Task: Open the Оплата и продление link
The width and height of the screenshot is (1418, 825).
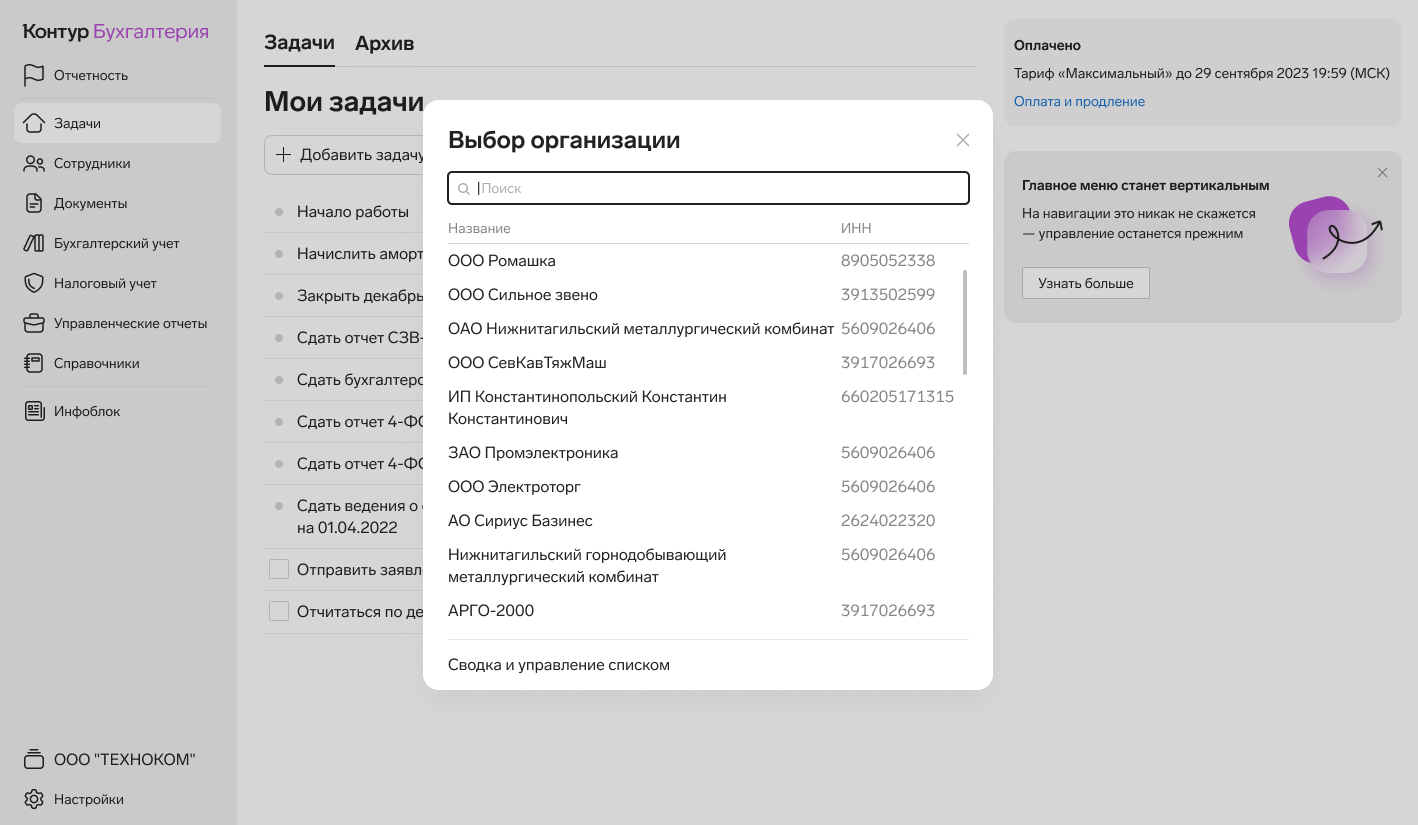Action: 1079,101
